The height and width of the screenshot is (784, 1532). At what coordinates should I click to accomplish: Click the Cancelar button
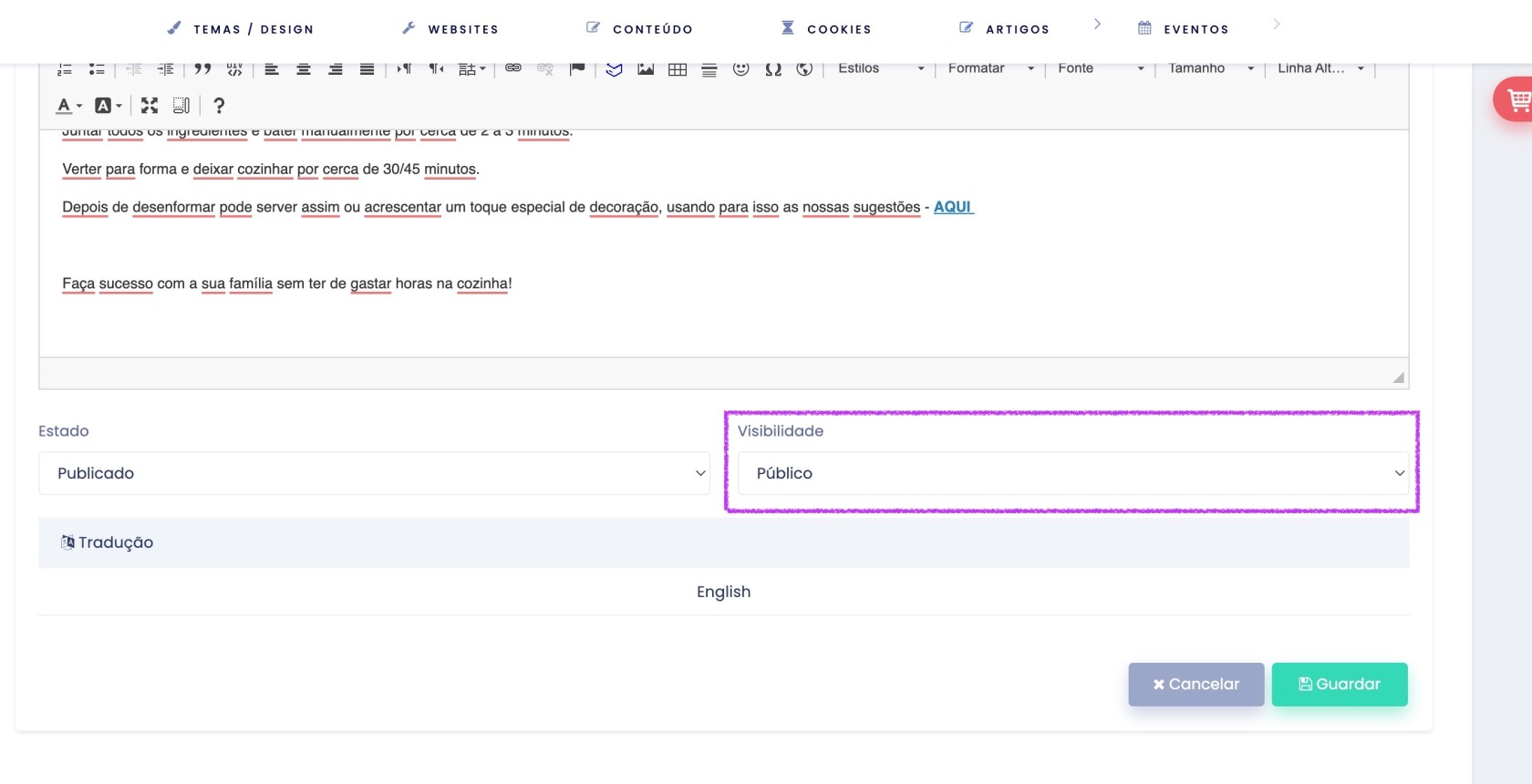point(1196,685)
